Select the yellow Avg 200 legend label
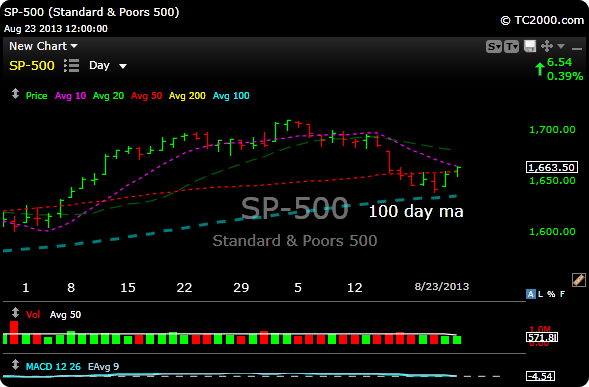Screen dimensions: 589x387 (187, 96)
